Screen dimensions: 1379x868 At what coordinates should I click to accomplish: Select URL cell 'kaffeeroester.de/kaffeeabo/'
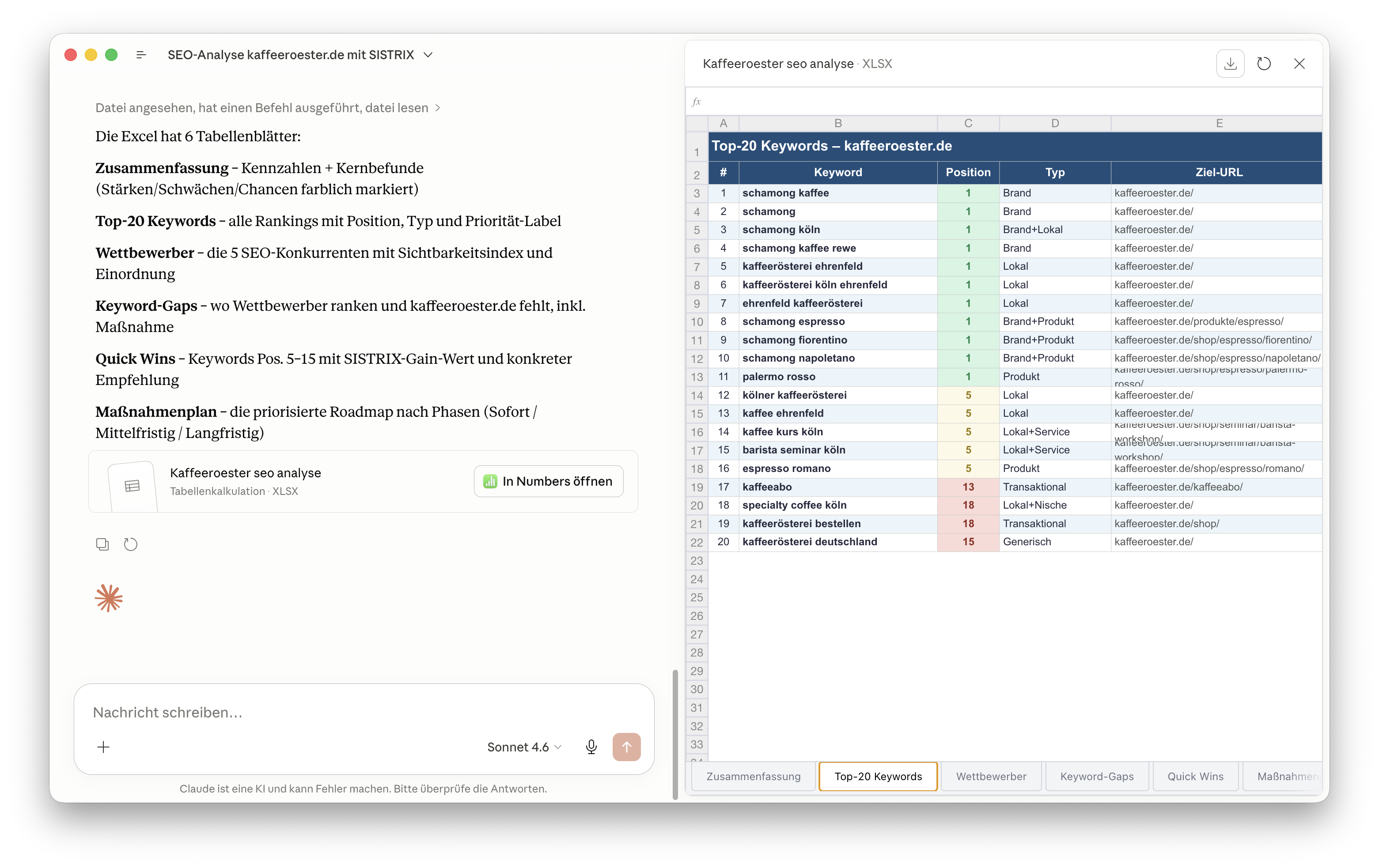coord(1216,487)
